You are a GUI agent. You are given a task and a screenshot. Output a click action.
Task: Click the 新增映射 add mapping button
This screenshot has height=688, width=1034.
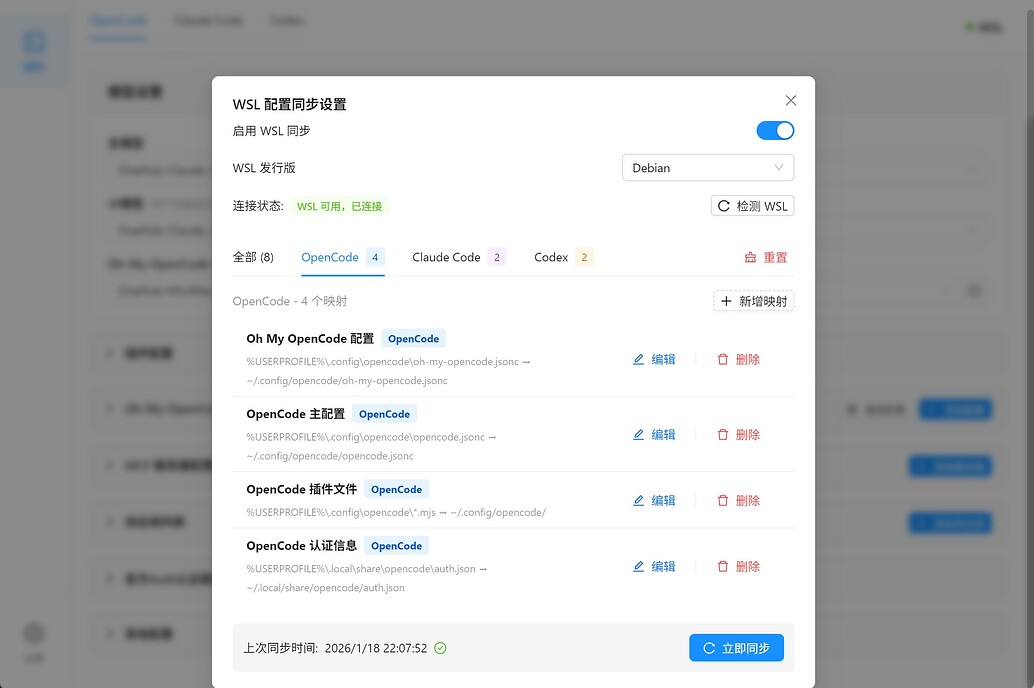[x=754, y=301]
